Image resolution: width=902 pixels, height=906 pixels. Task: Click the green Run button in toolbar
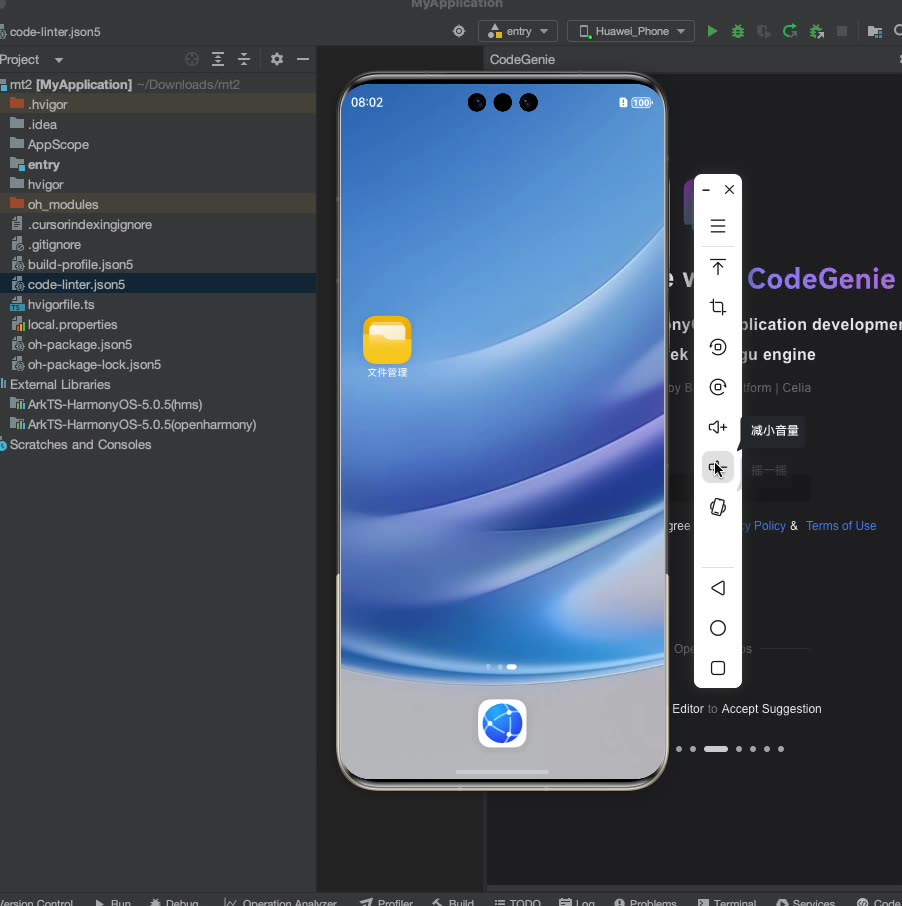712,31
